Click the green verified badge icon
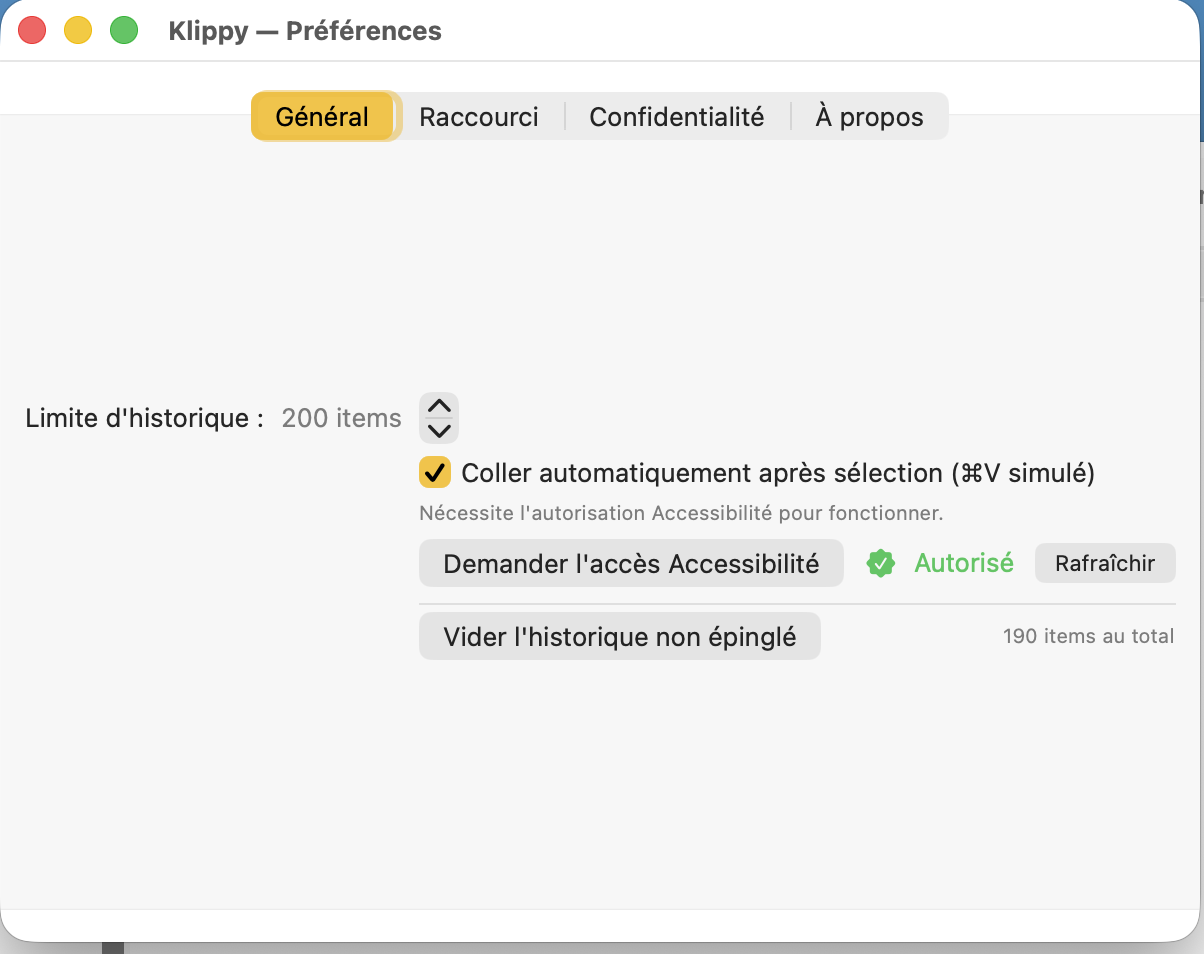 [880, 563]
